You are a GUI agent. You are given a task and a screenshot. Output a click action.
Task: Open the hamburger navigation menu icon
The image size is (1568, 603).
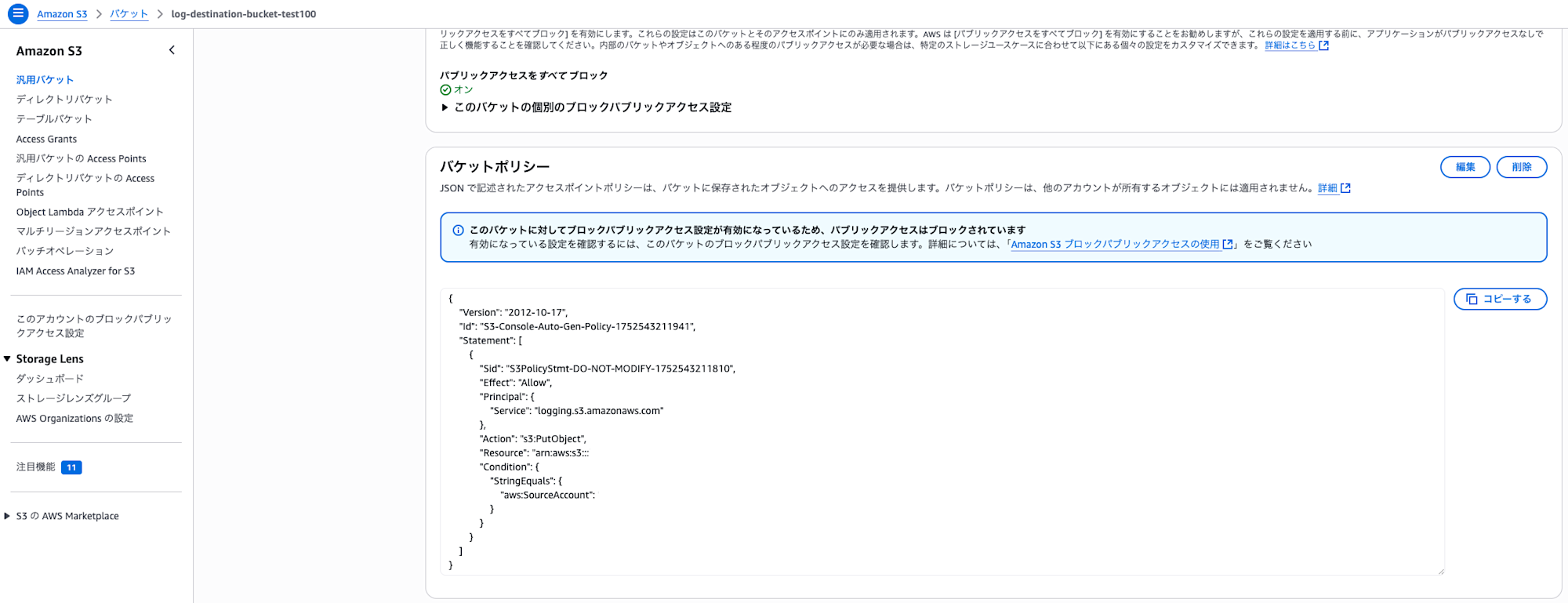(x=18, y=14)
